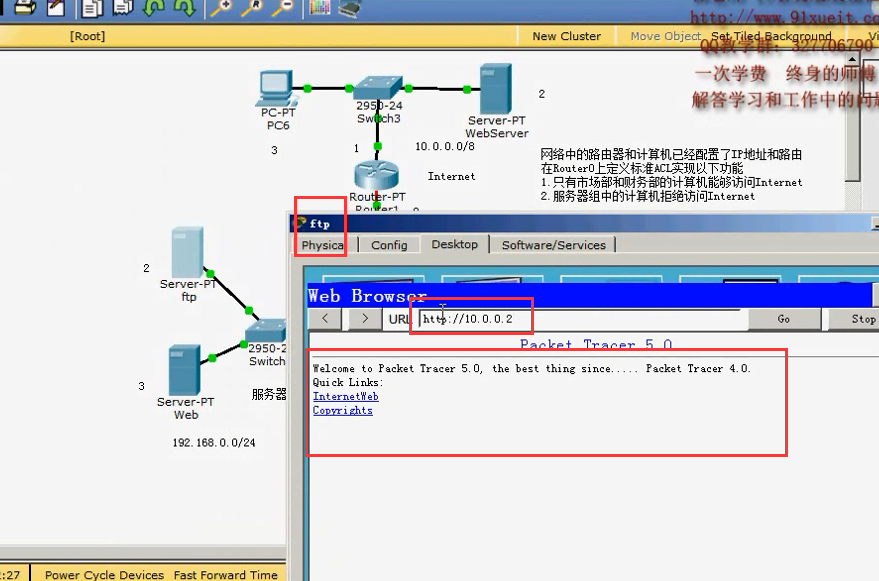
Task: Click the Stop button in Web Browser
Action: coord(856,319)
